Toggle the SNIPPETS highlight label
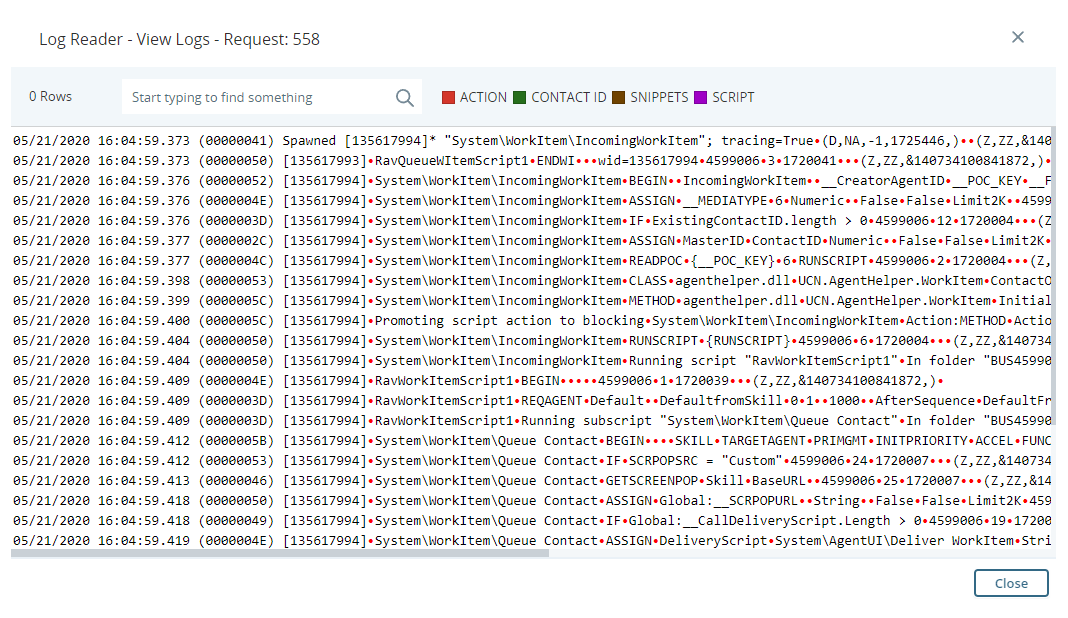 tap(659, 97)
